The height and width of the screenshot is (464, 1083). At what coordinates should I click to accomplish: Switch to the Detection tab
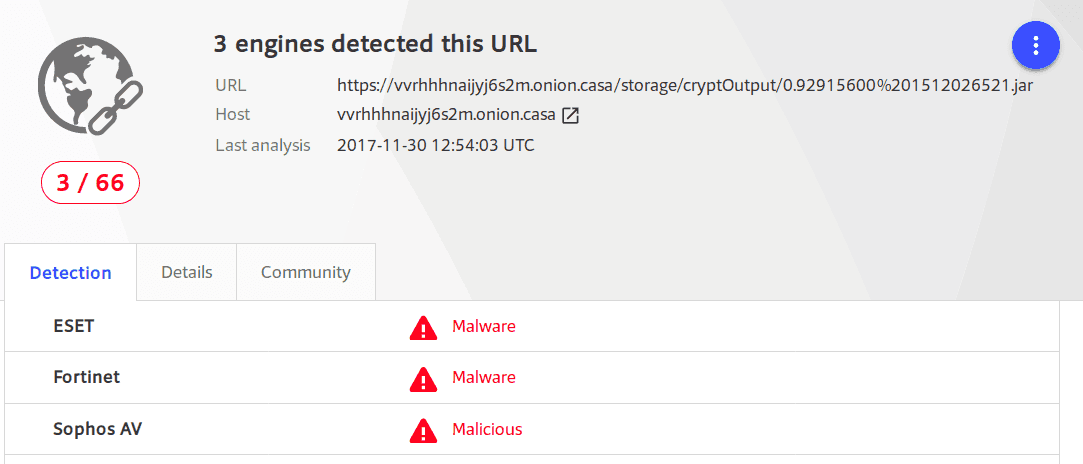pos(70,272)
